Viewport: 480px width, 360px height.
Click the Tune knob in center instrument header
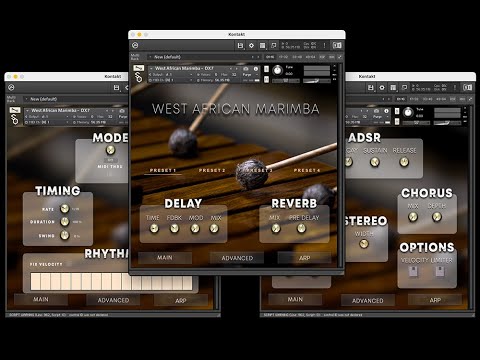[x=277, y=70]
